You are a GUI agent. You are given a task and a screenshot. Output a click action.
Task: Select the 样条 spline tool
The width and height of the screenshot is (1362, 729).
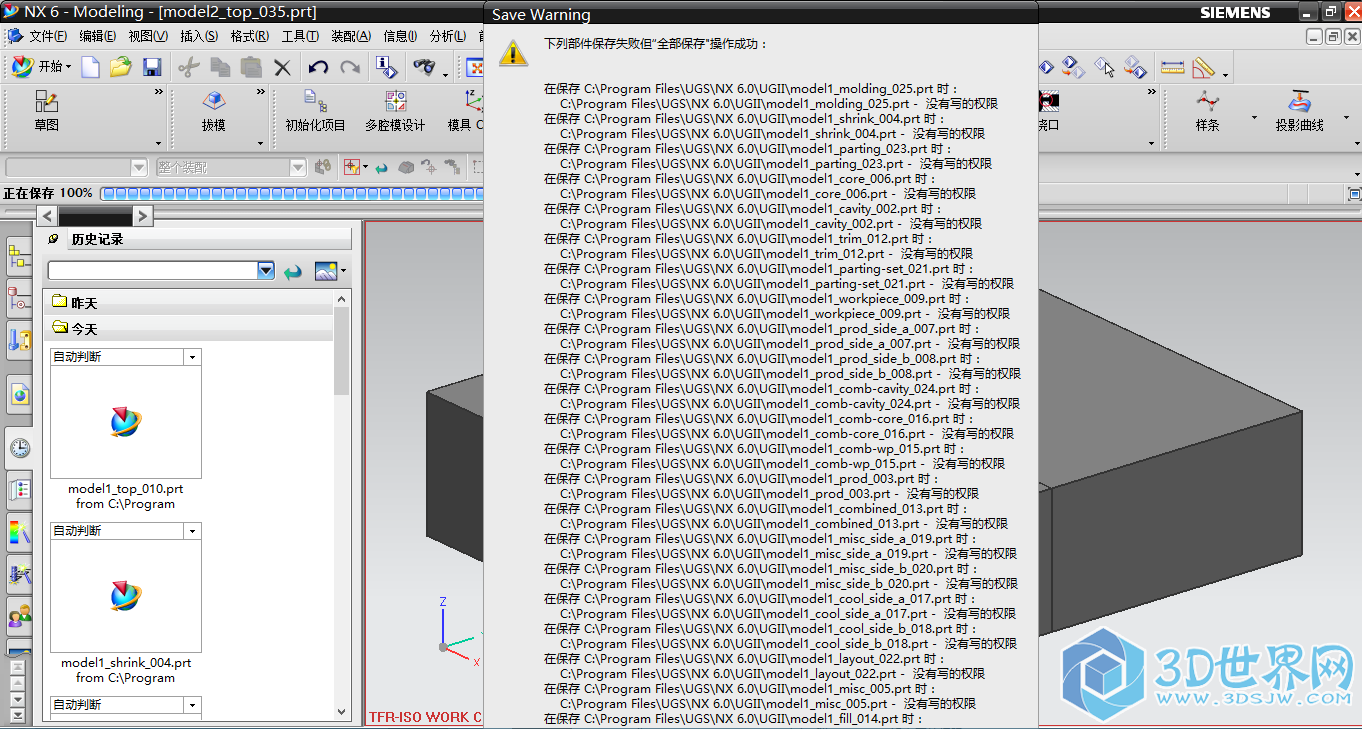point(1208,111)
